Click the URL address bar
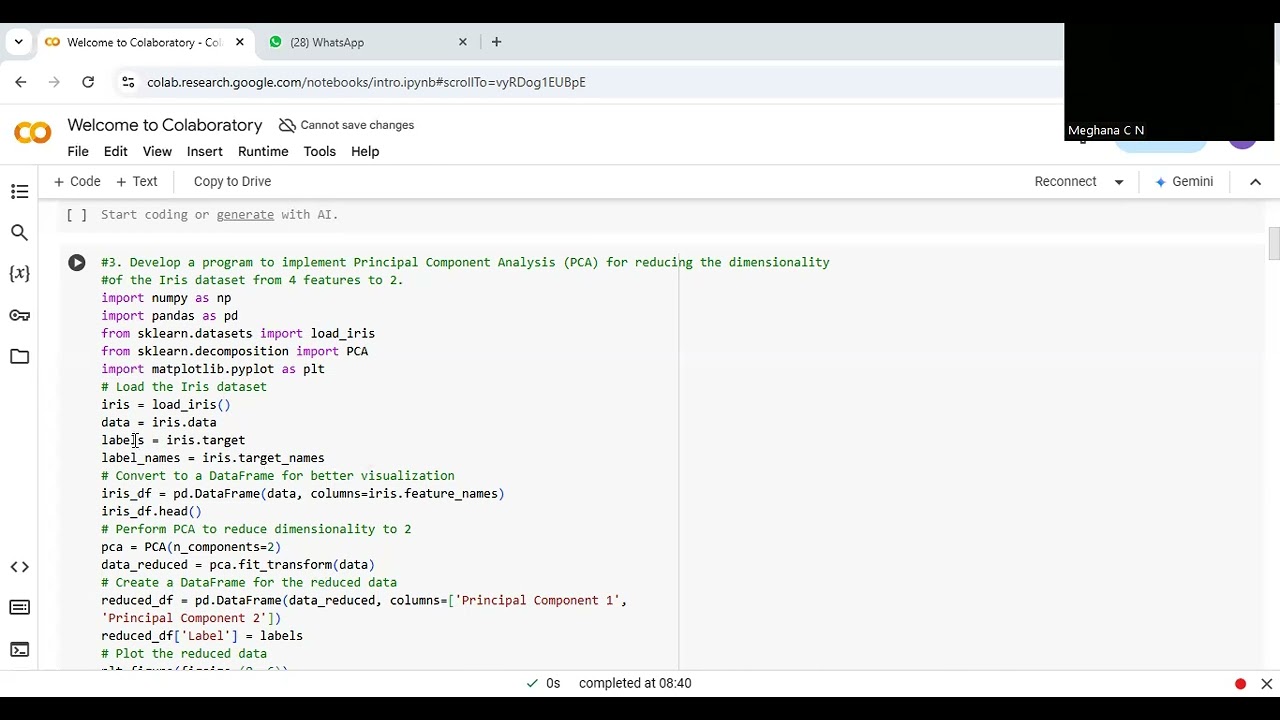The width and height of the screenshot is (1280, 720). click(x=366, y=82)
